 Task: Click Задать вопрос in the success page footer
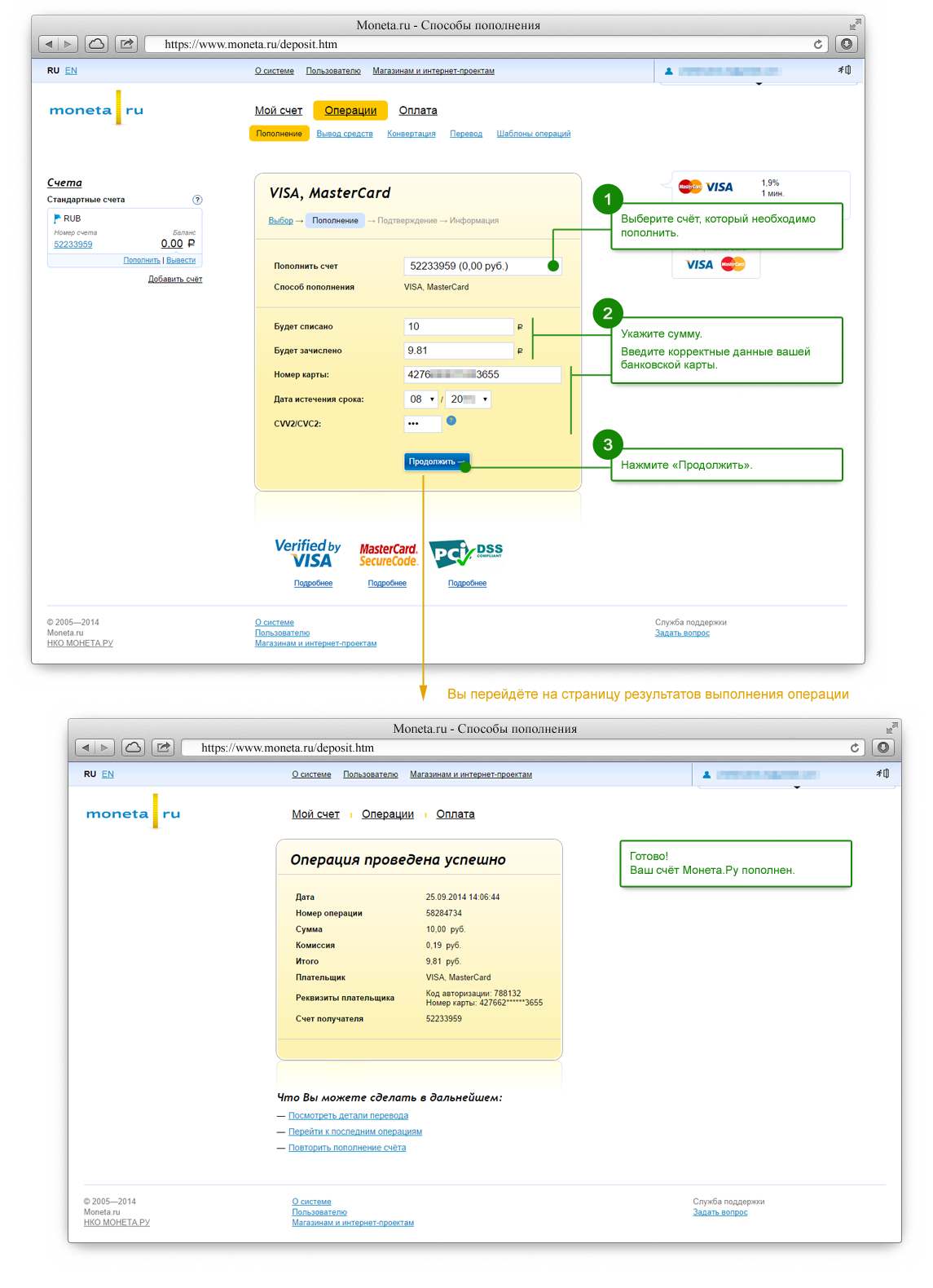click(720, 1212)
